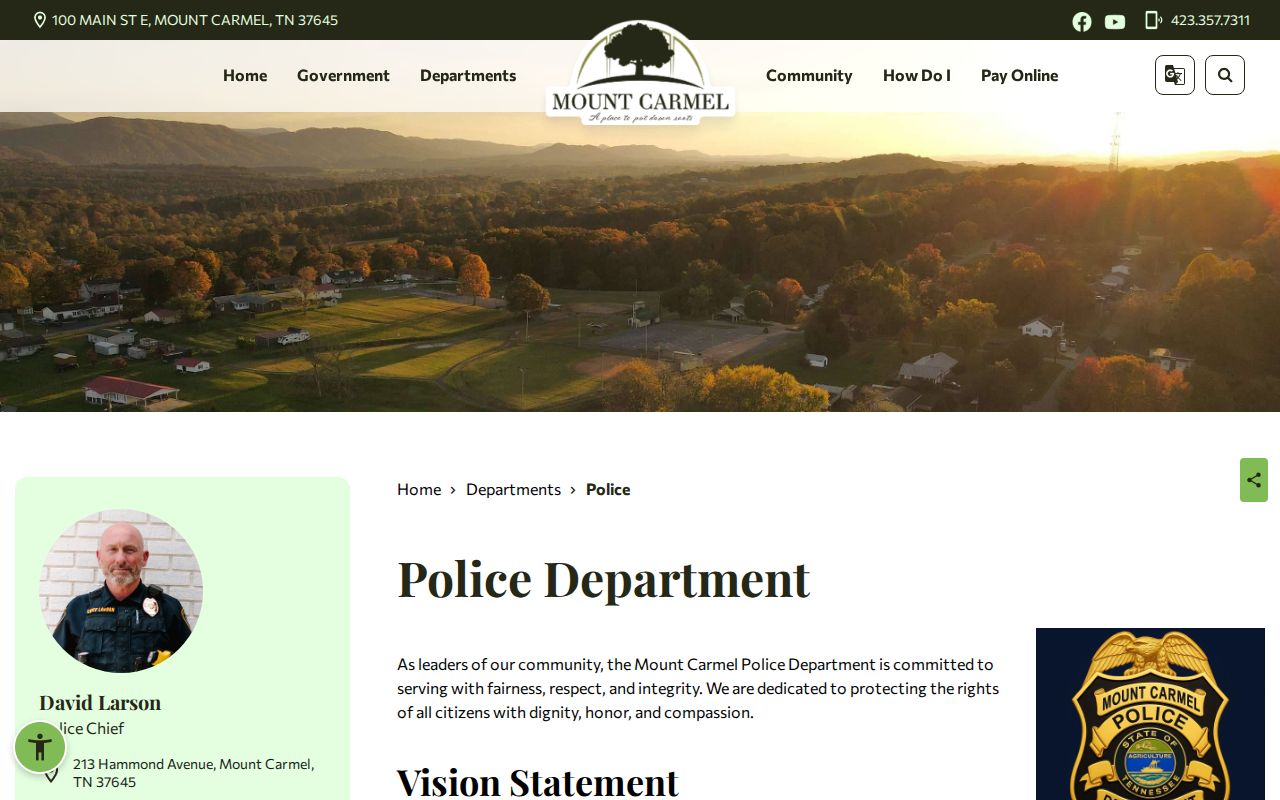Click the 213 Hammond Avenue address text
The height and width of the screenshot is (800, 1280).
194,773
